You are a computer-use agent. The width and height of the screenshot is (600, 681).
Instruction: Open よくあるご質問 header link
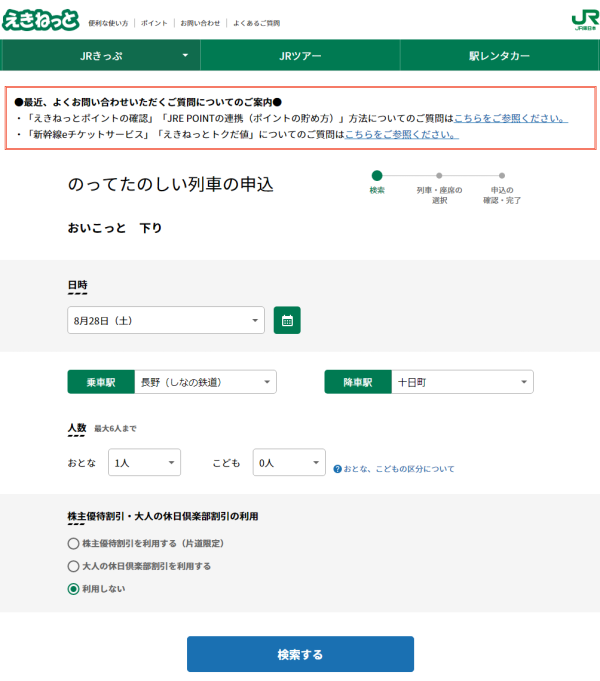[x=256, y=23]
